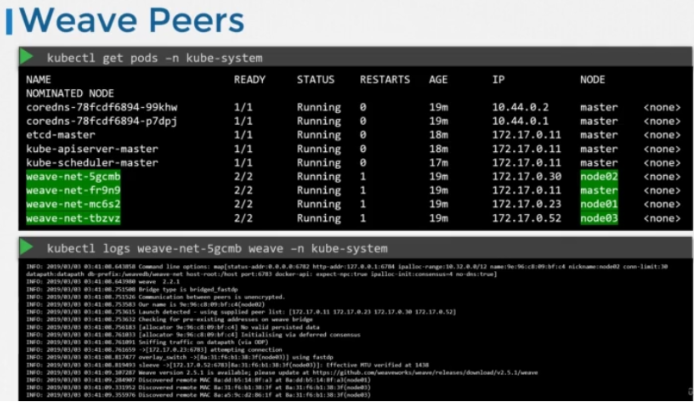This screenshot has width=694, height=402.
Task: Click the <none> value in the node03 row
Action: coord(662,218)
